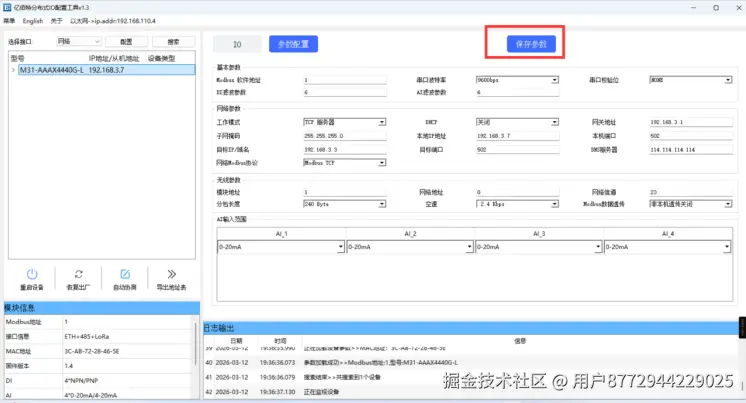The image size is (746, 403).
Task: Switch to the 参数配置 tab
Action: 293,44
